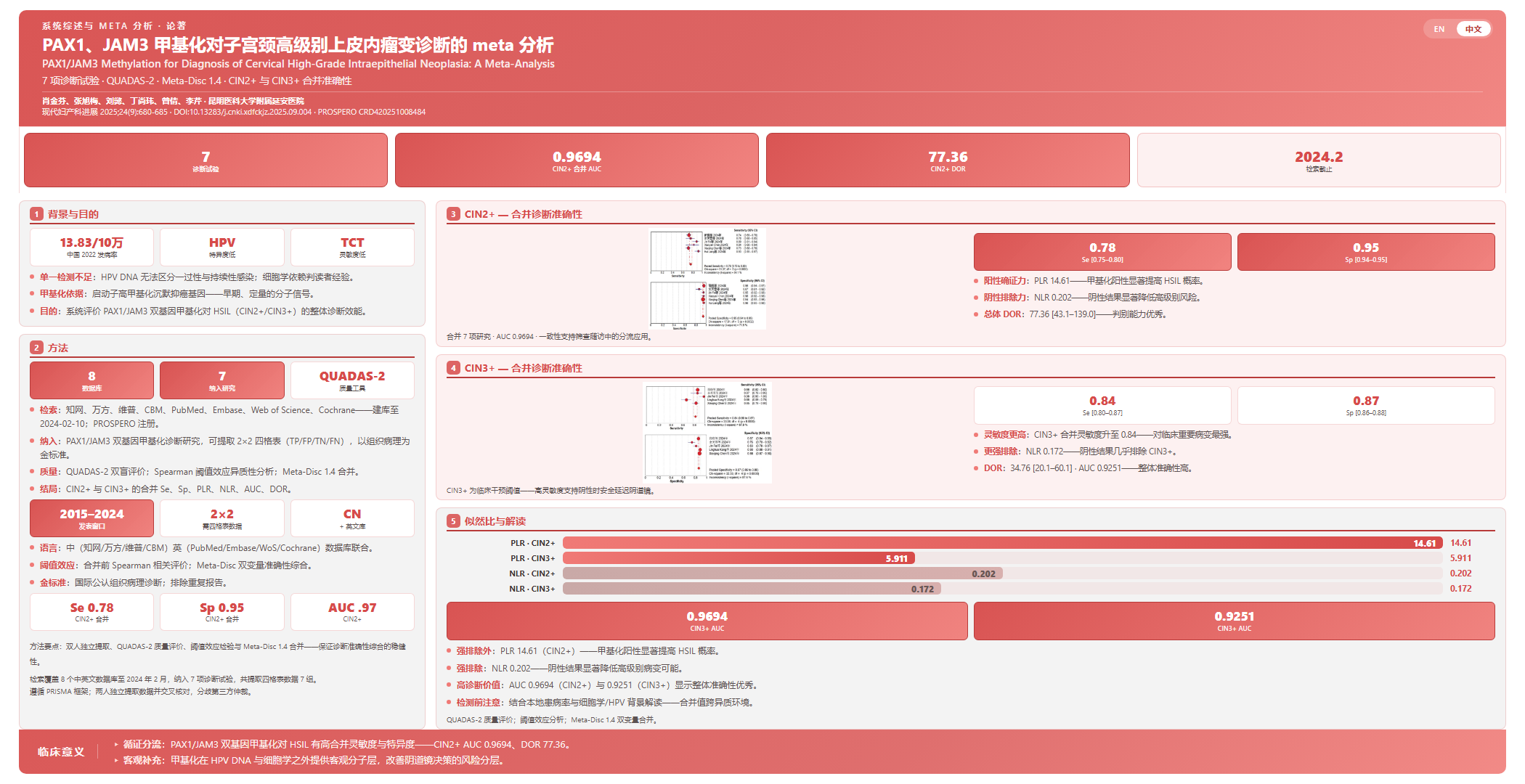Click the '2×2 需四格表数据' card
This screenshot has width=1525, height=784.
222,519
